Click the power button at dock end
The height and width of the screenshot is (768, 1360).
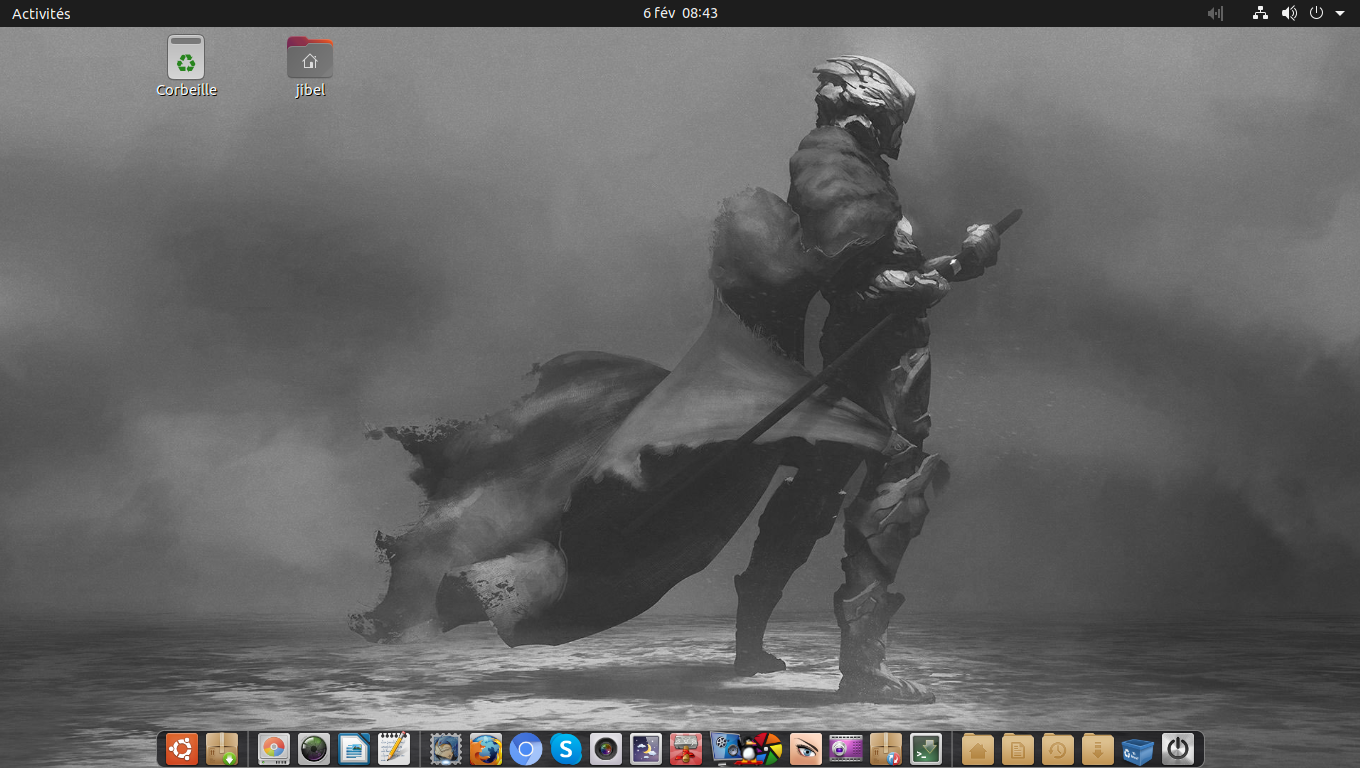1178,748
